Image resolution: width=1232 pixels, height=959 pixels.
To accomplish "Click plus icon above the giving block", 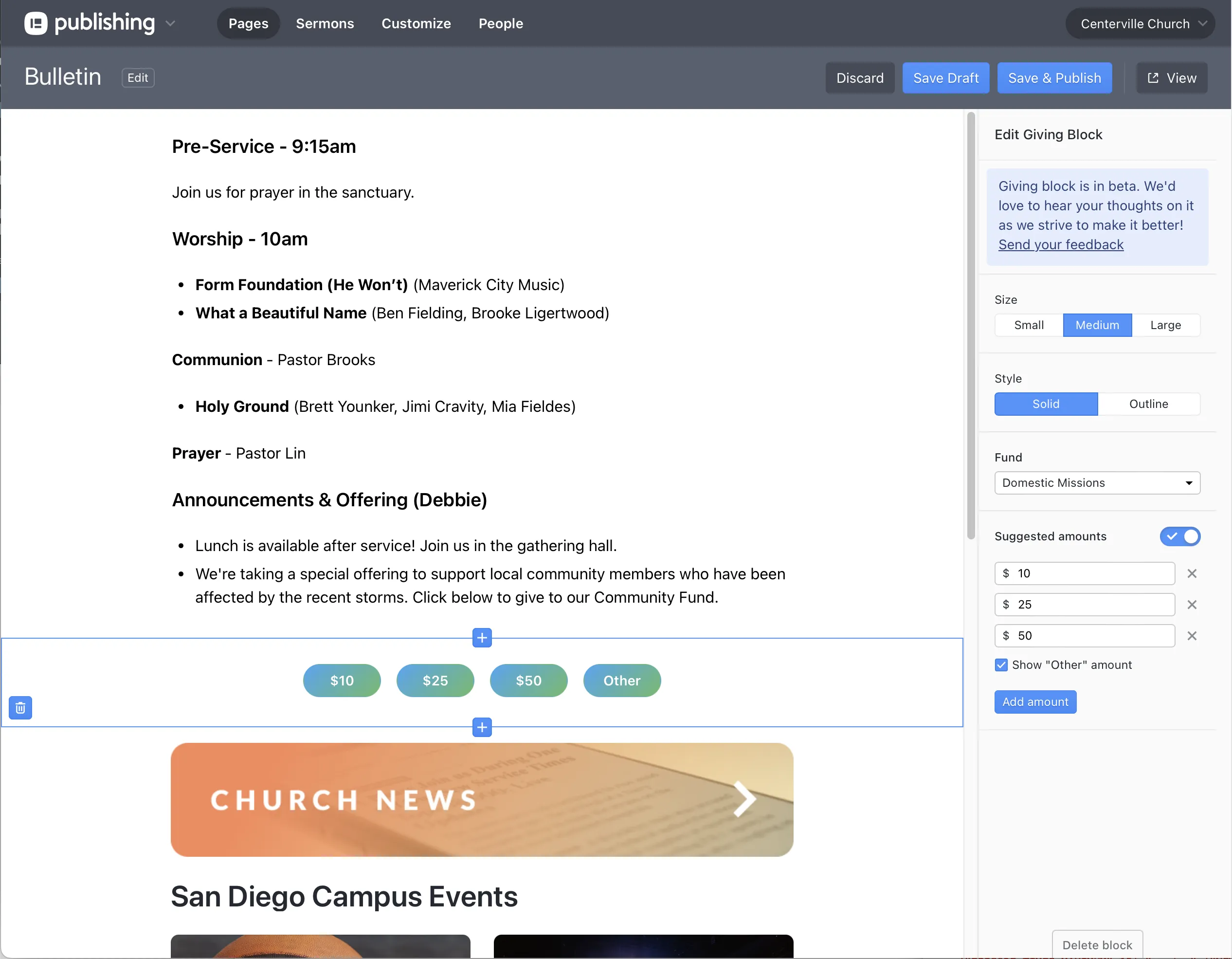I will click(x=482, y=638).
